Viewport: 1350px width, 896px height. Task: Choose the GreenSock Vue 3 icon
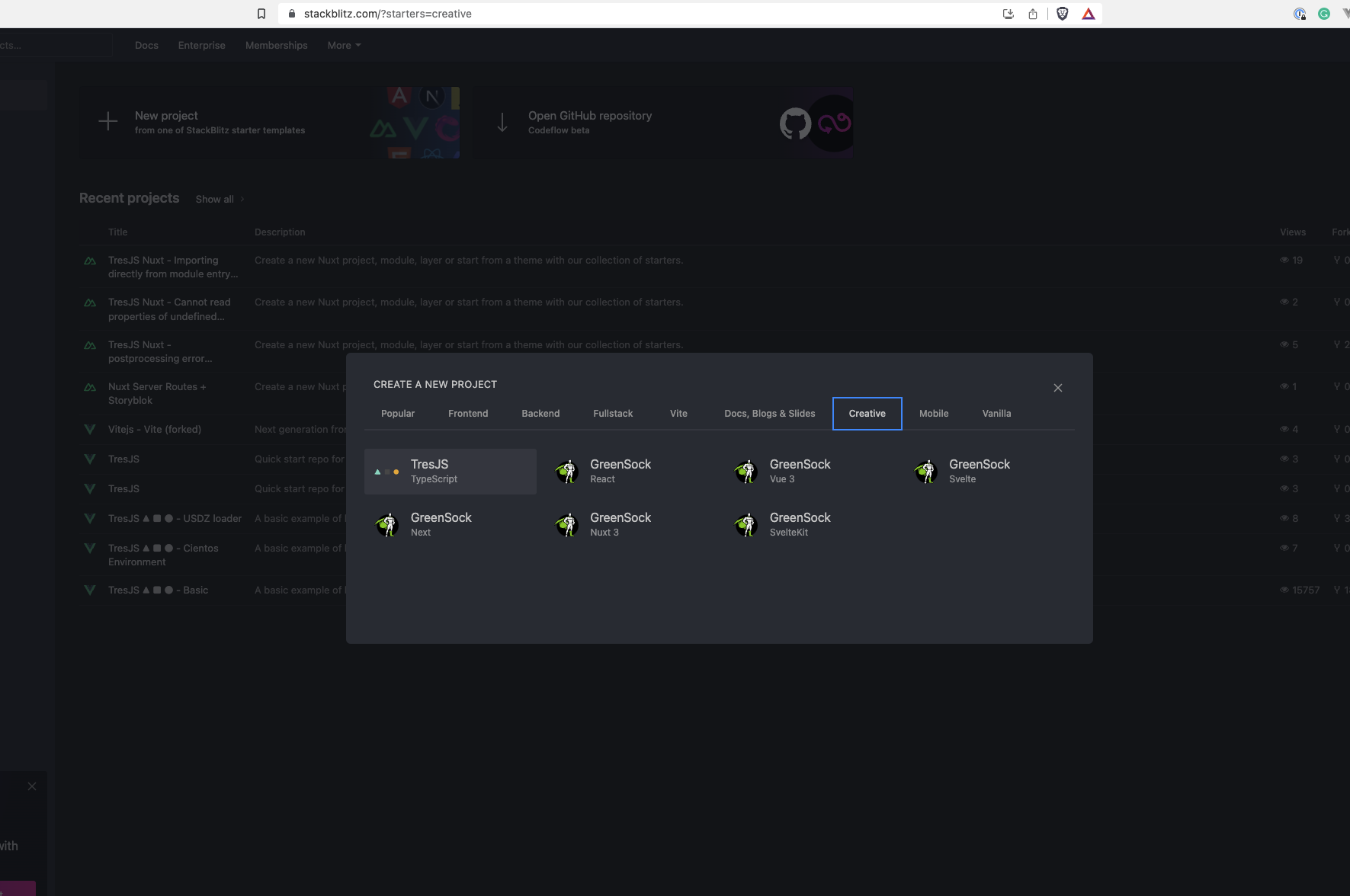(x=746, y=472)
